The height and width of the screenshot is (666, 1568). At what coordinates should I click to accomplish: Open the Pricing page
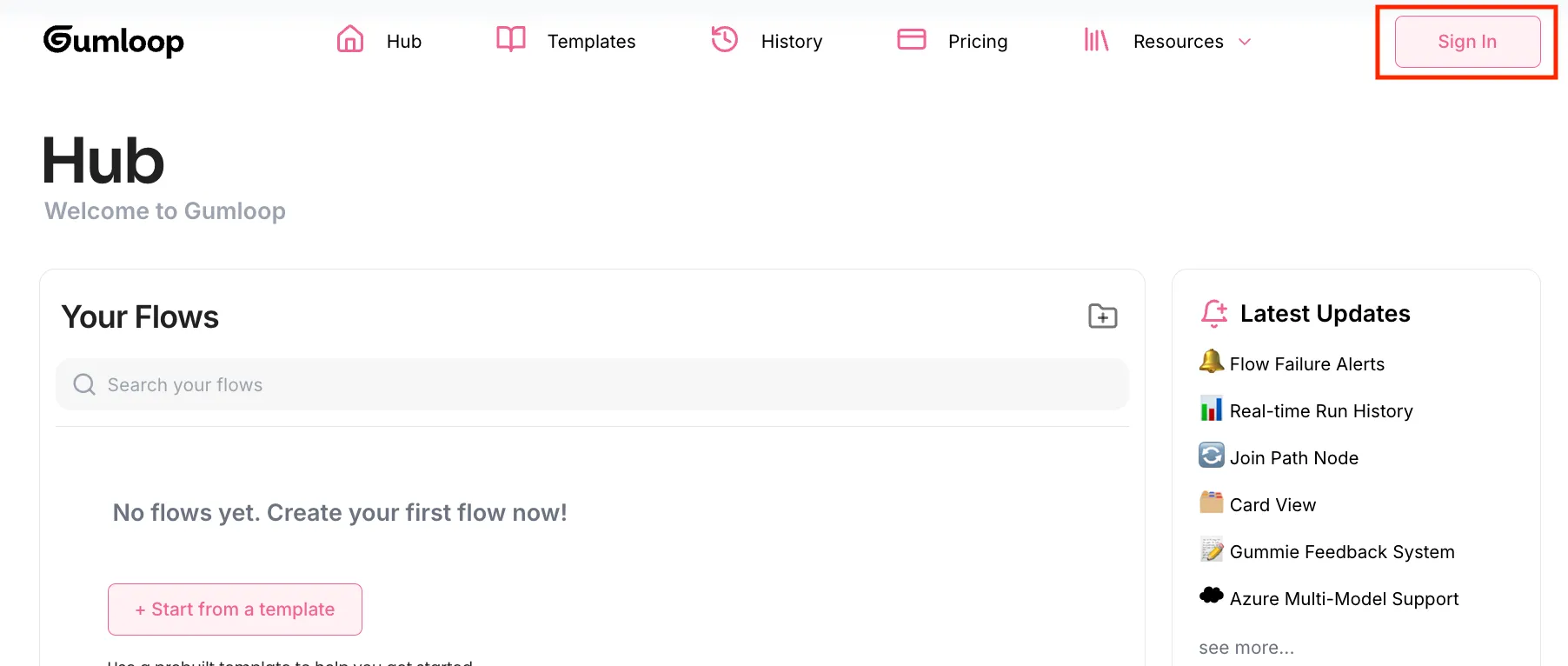point(977,42)
